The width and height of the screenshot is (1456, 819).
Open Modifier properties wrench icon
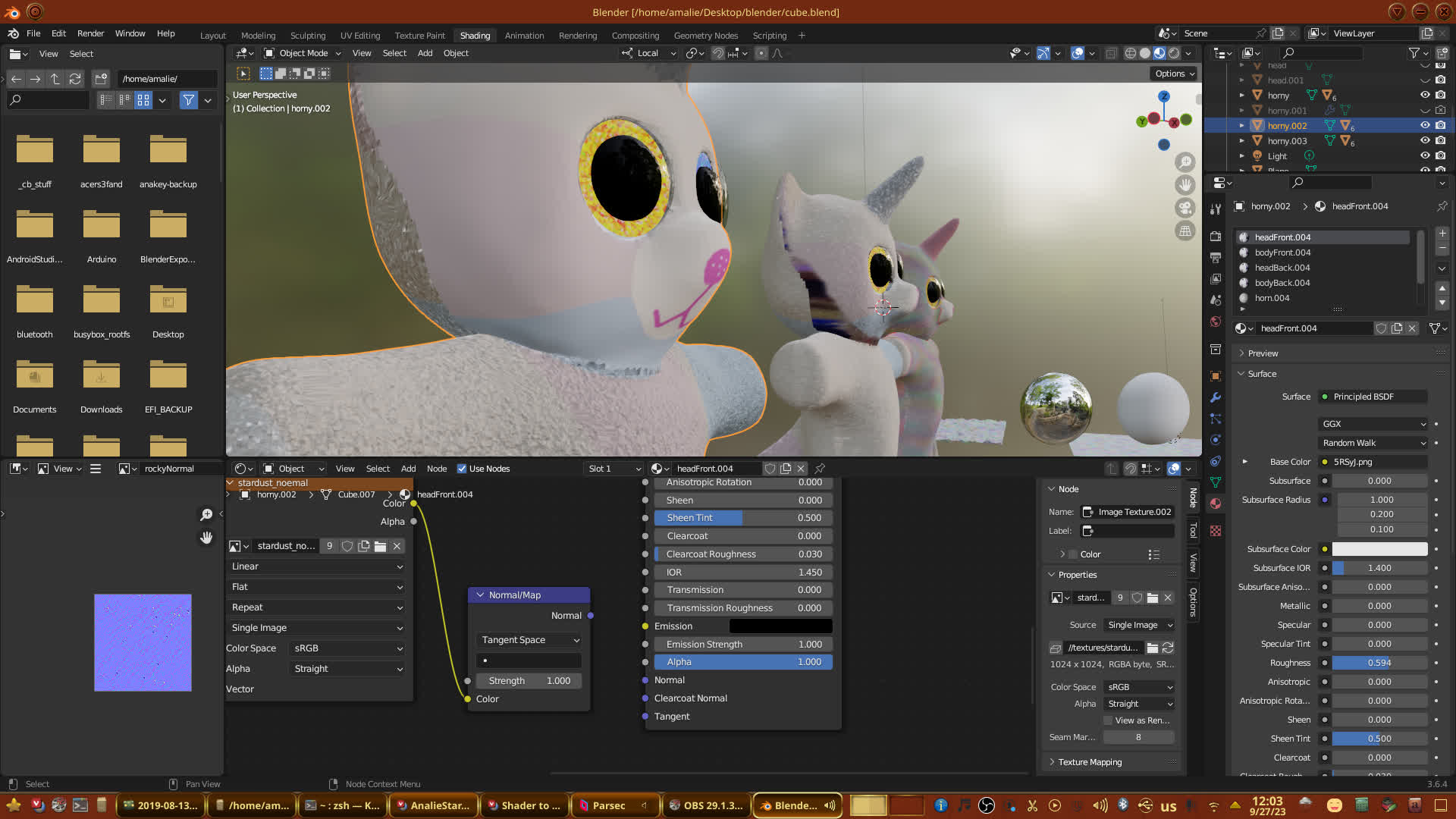click(x=1216, y=397)
